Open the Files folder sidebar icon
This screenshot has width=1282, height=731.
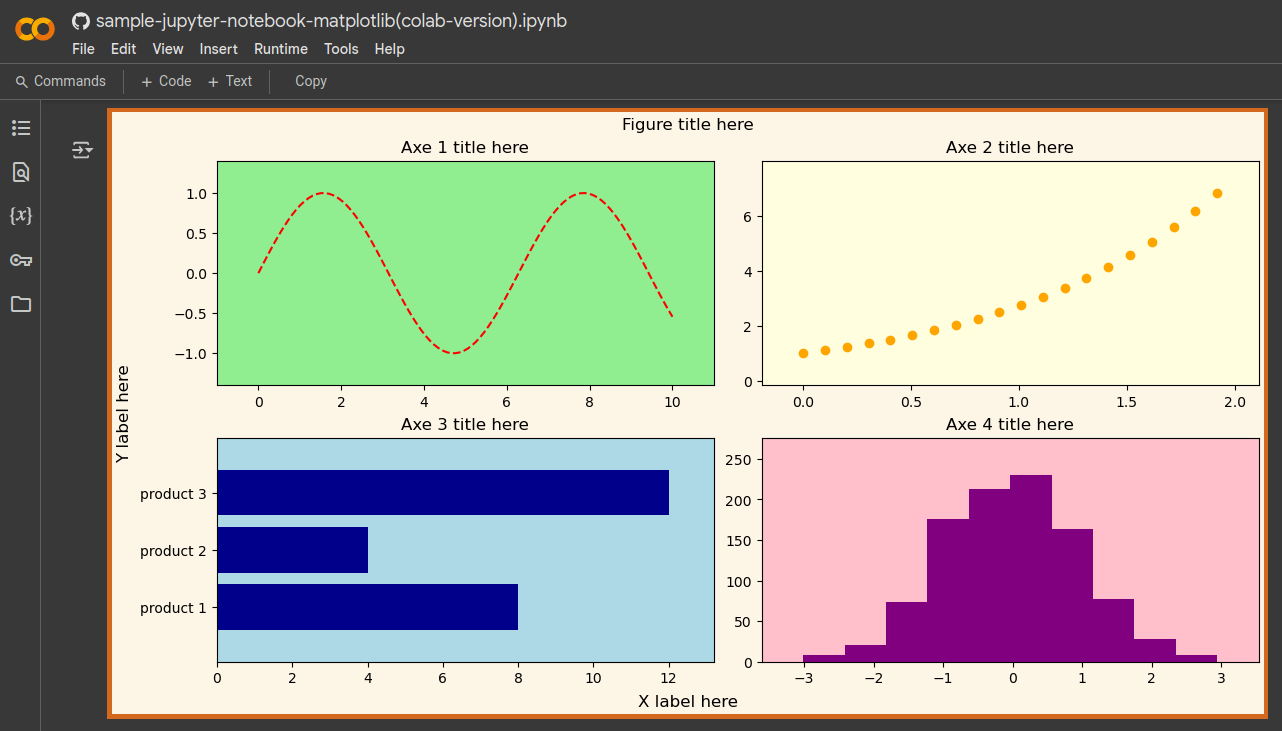pyautogui.click(x=21, y=304)
